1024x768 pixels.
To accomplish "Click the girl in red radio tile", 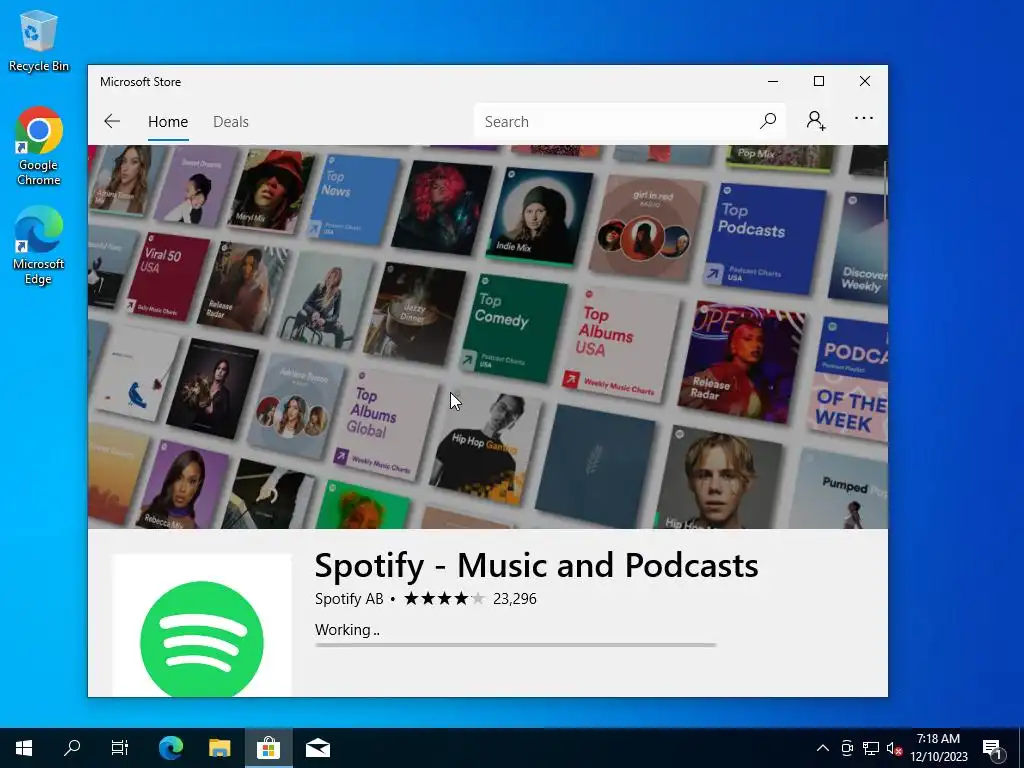I will (x=647, y=226).
